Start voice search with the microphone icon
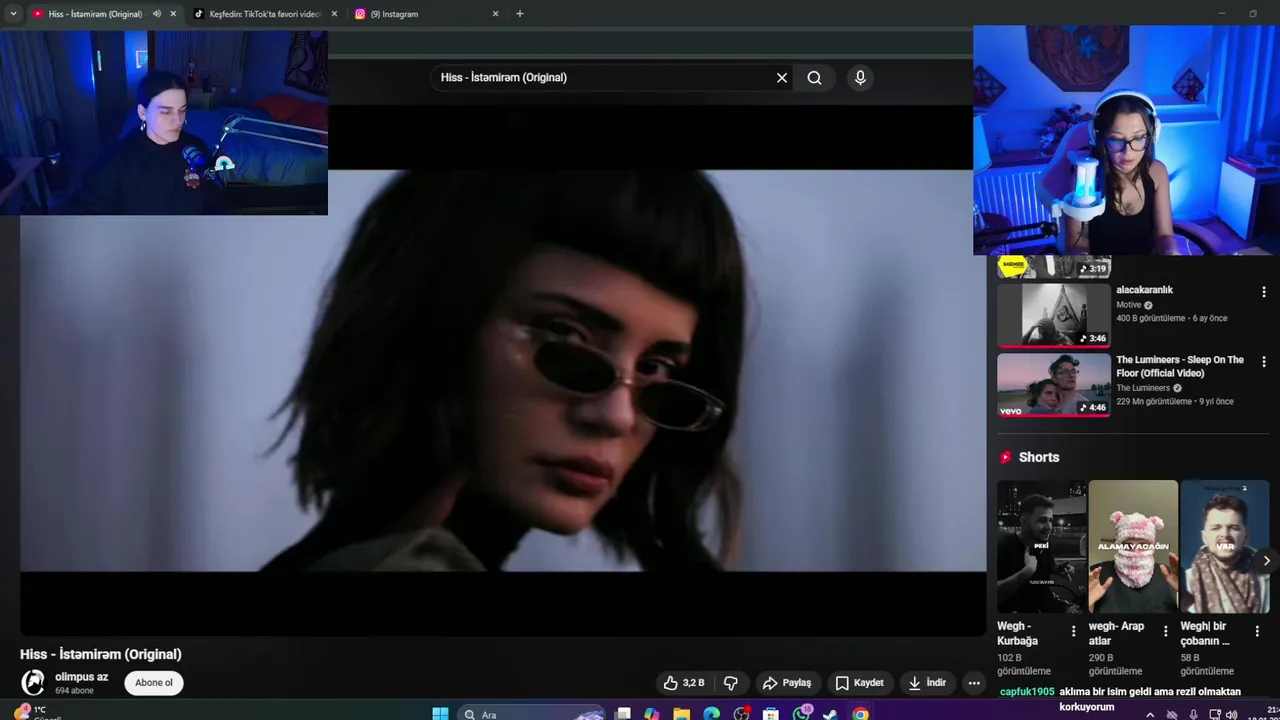Viewport: 1280px width, 720px height. point(860,78)
